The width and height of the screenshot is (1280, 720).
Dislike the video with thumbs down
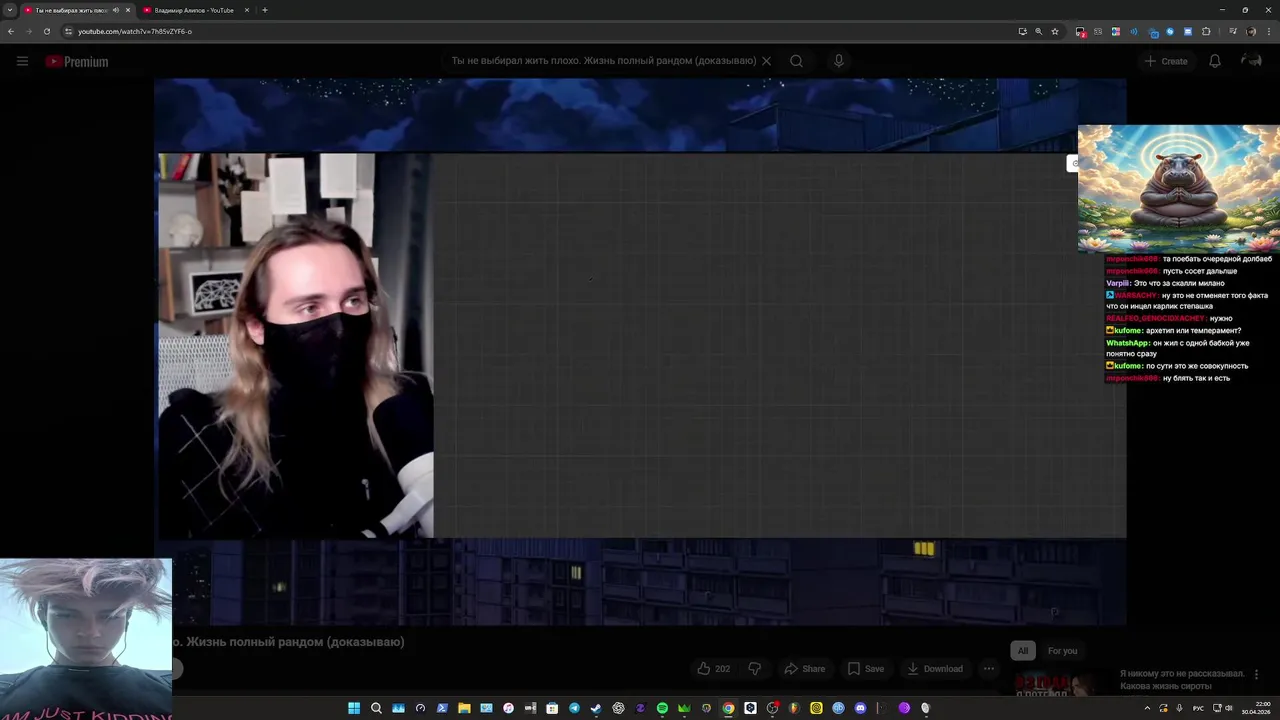[755, 668]
